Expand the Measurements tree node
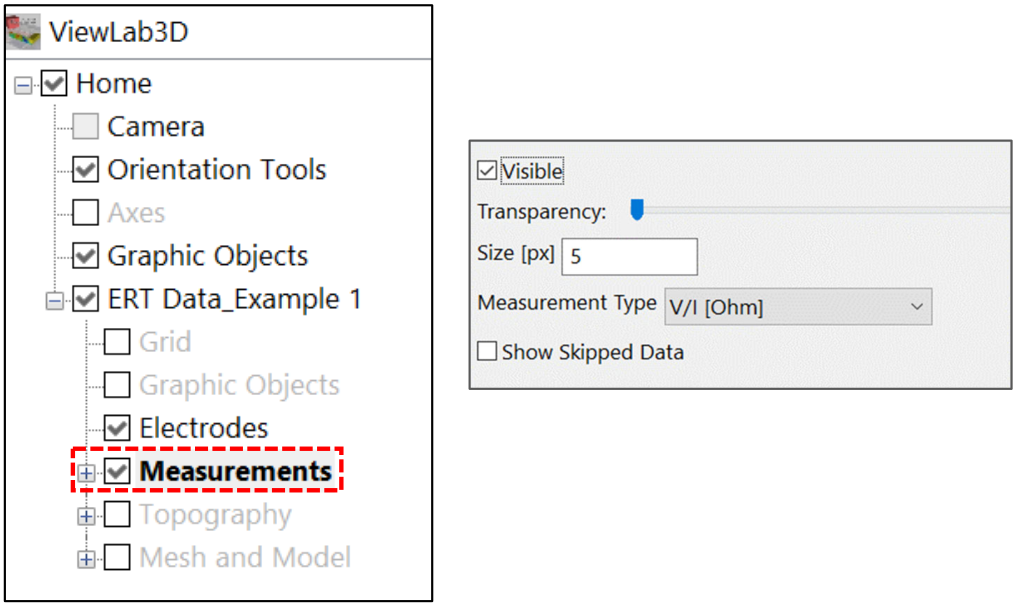 [86, 473]
